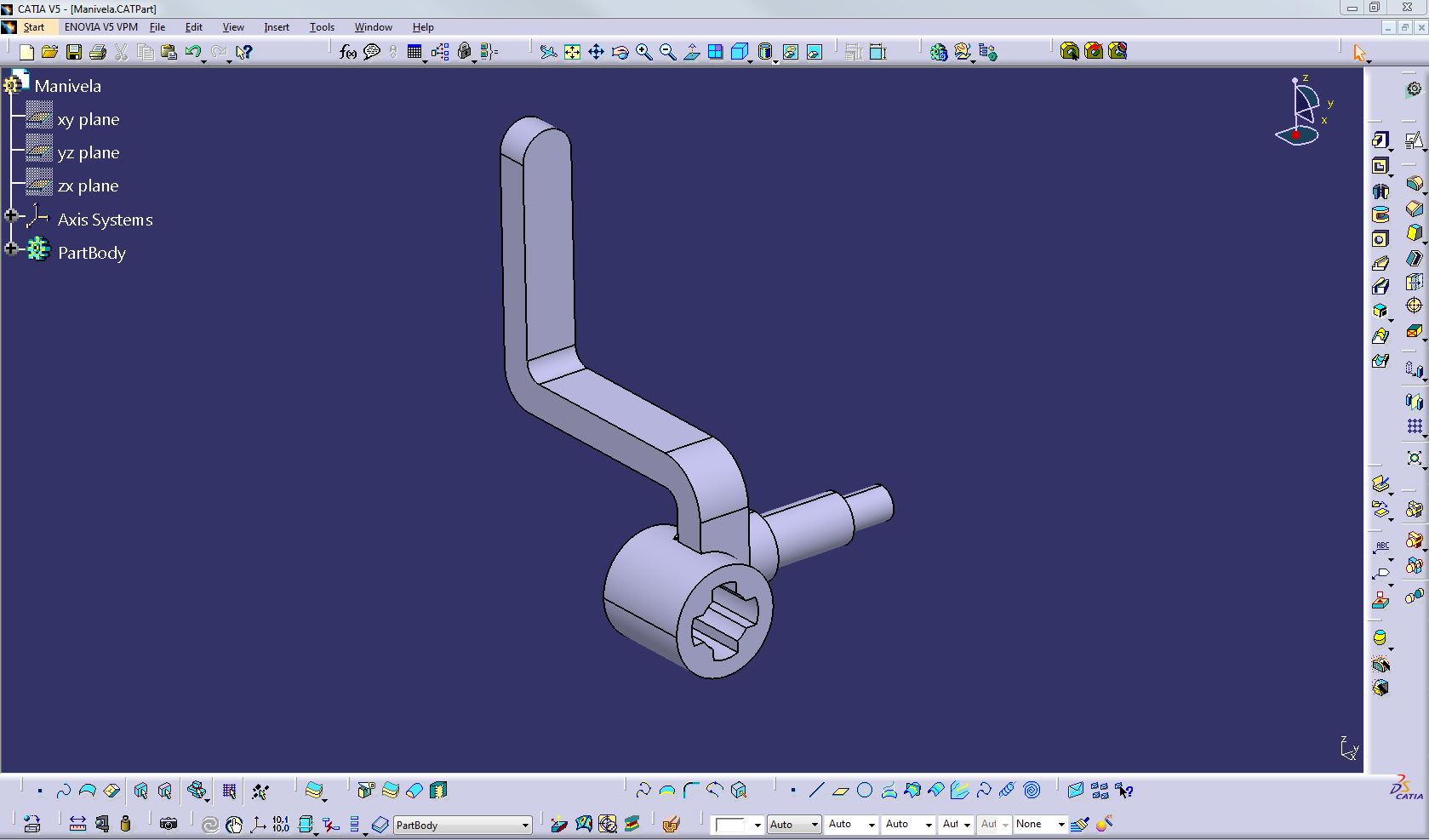Open the Insert menu

[277, 27]
